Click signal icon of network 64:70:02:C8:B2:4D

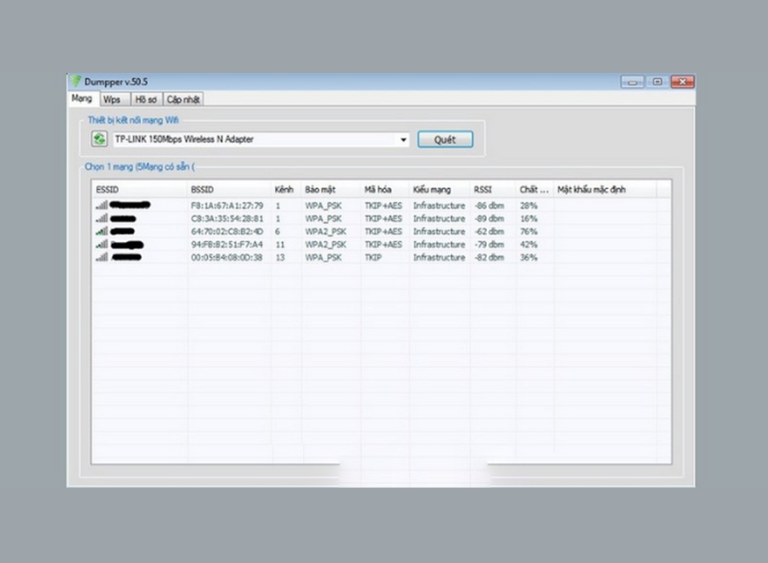[101, 231]
